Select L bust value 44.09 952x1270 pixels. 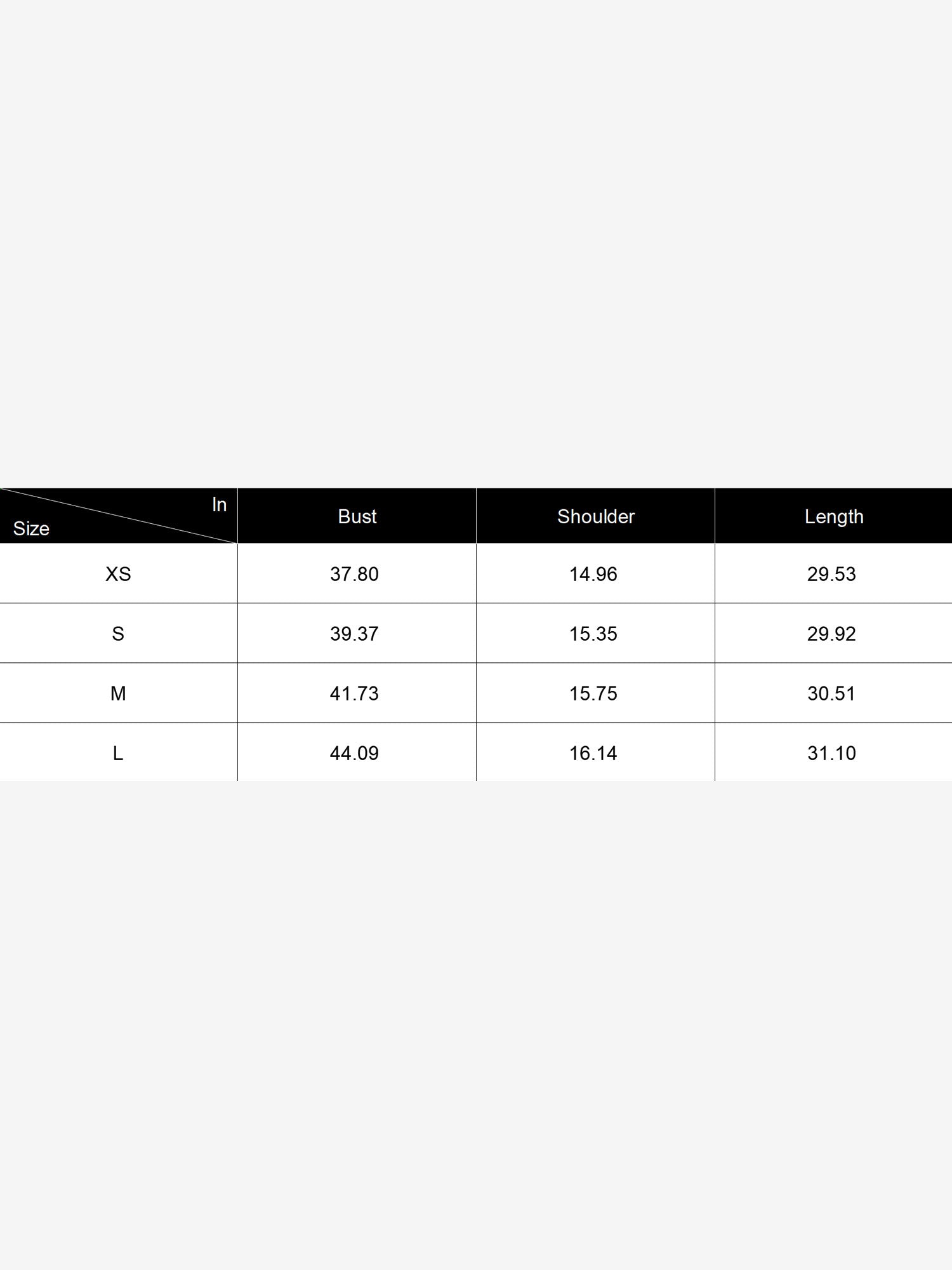pyautogui.click(x=354, y=753)
